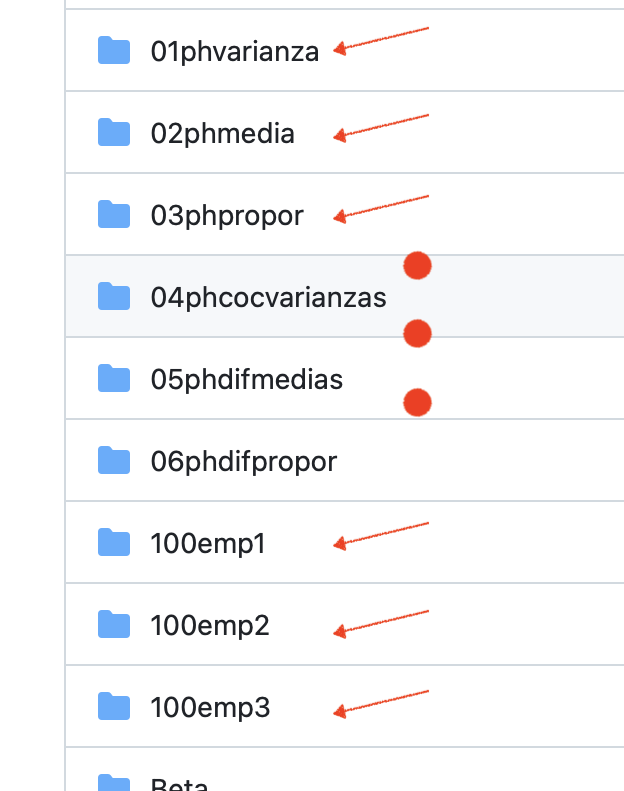Click the 06phdifpropor folder icon
This screenshot has width=624, height=791.
coord(114,460)
